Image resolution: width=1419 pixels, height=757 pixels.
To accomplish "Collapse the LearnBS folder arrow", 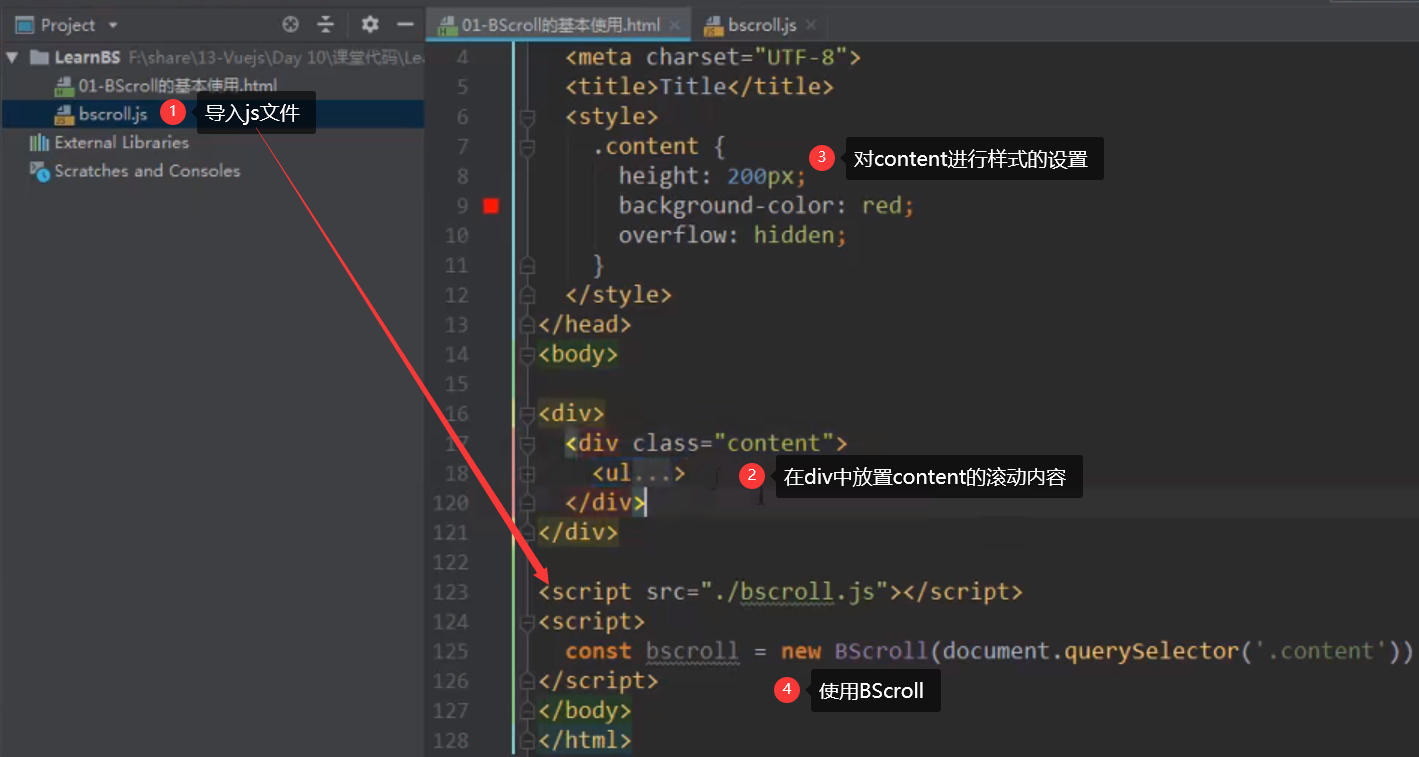I will [12, 57].
